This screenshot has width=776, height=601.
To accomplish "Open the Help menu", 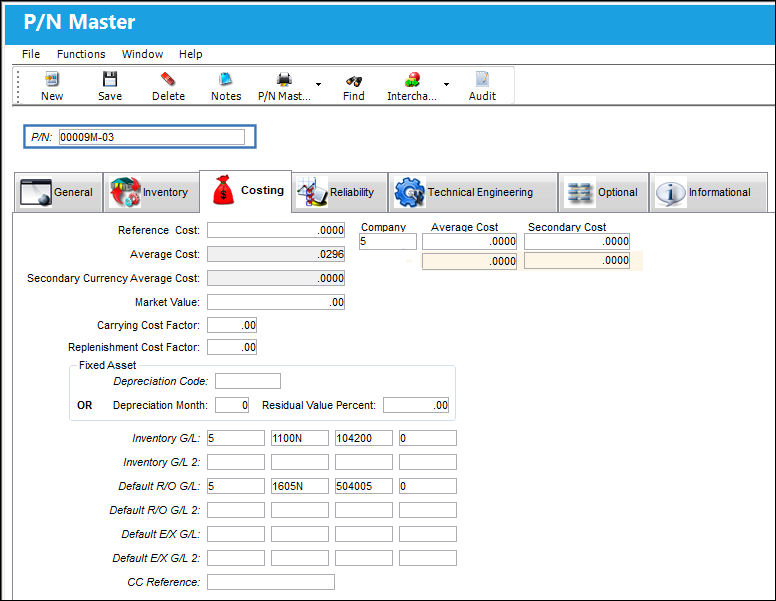I will pyautogui.click(x=191, y=54).
